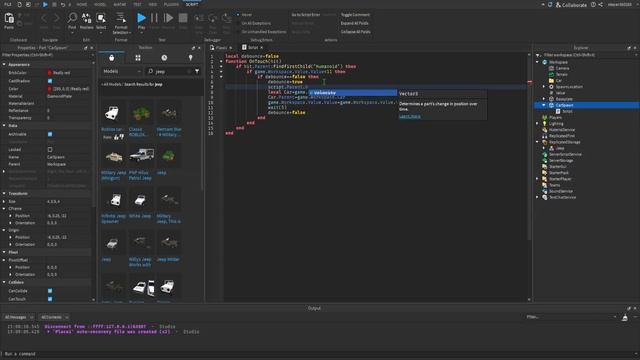
Task: Click the Toolbox search filter icon
Action: tap(197, 71)
